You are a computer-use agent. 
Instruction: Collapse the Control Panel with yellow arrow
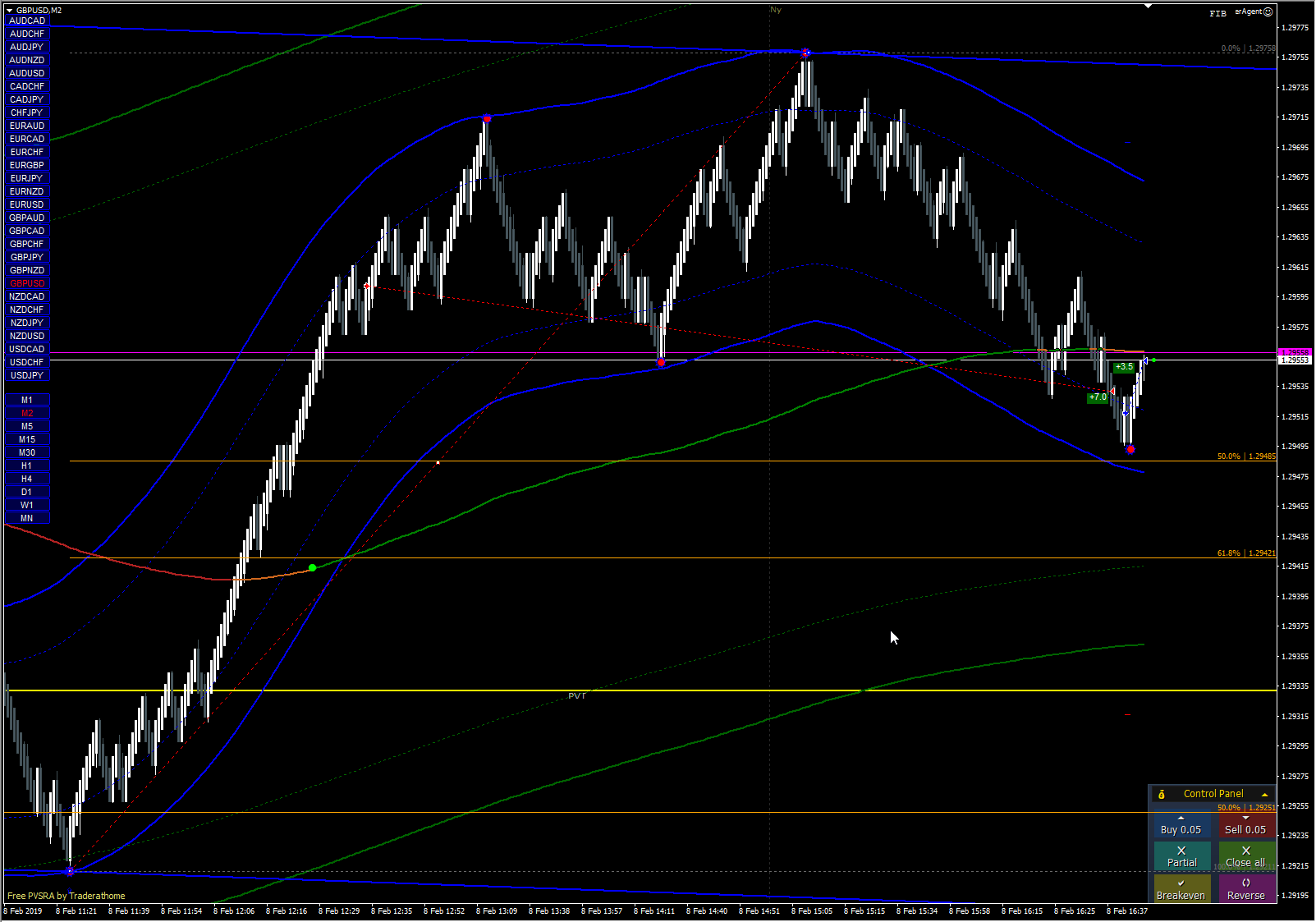tap(1264, 794)
